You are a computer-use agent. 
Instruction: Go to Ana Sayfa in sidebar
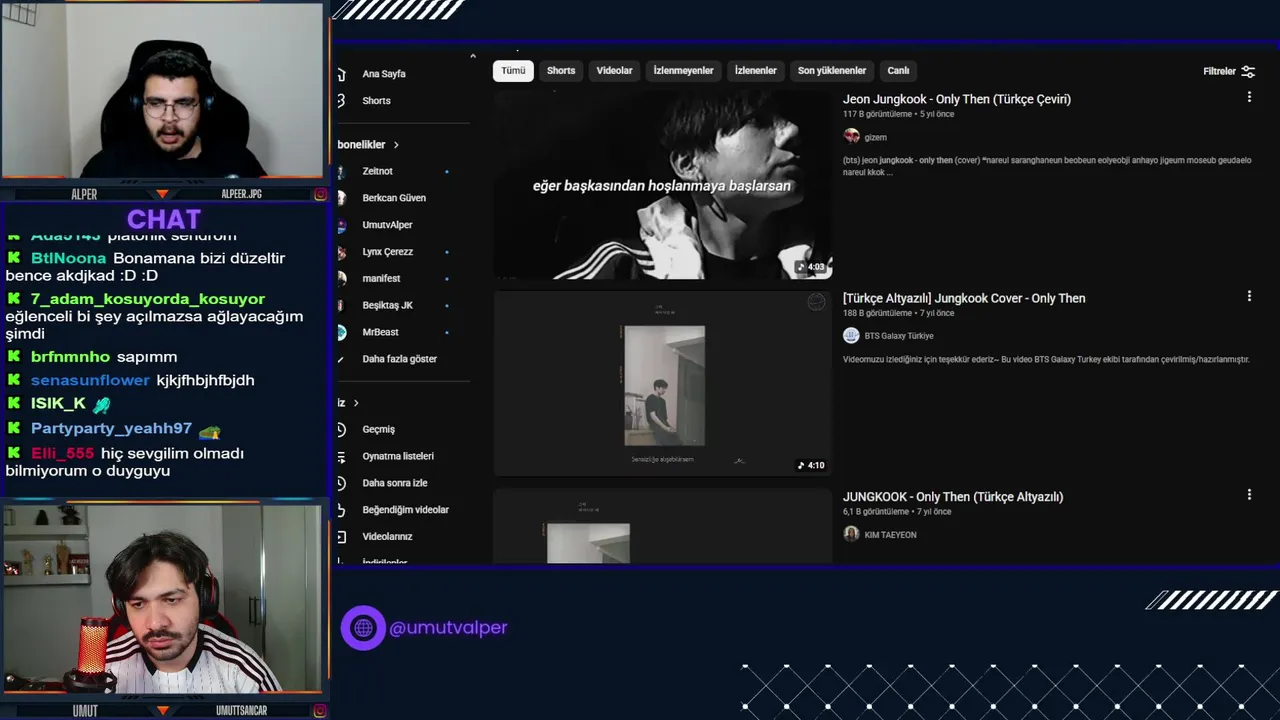tap(383, 74)
